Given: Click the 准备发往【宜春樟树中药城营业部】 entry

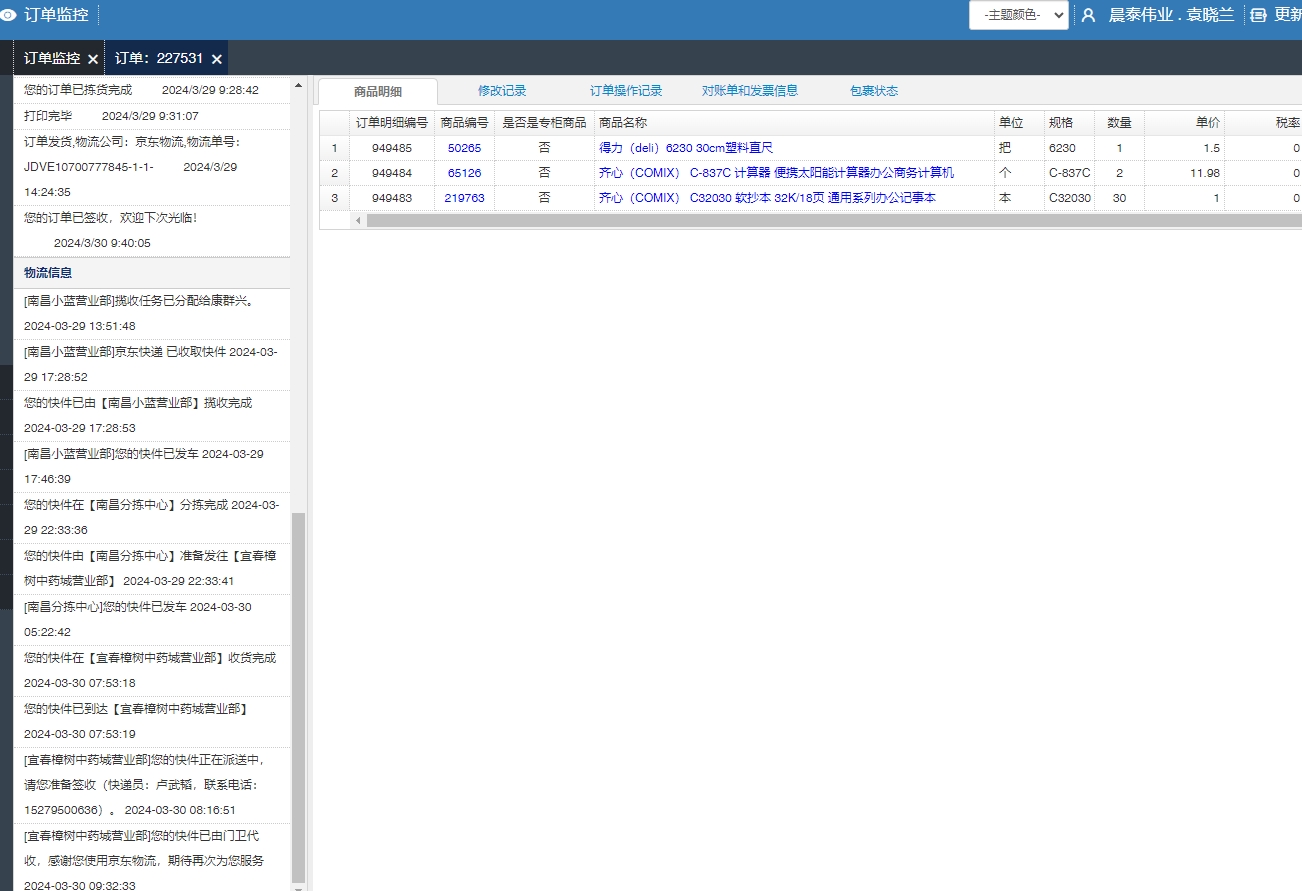Looking at the screenshot, I should click(152, 569).
